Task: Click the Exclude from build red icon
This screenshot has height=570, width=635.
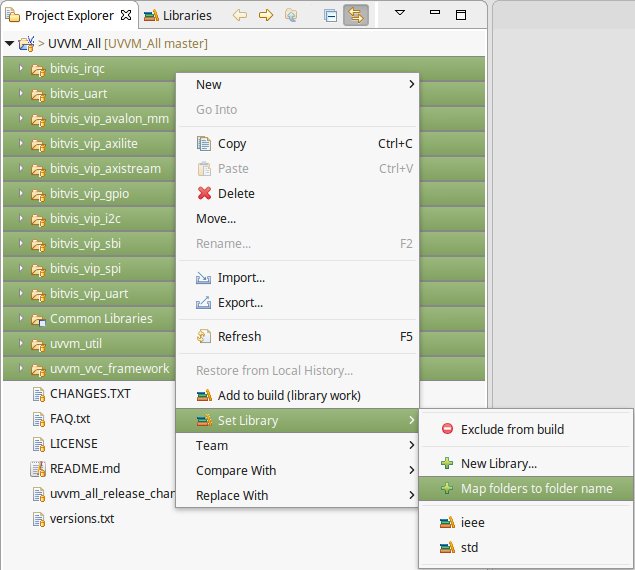Action: tap(447, 429)
